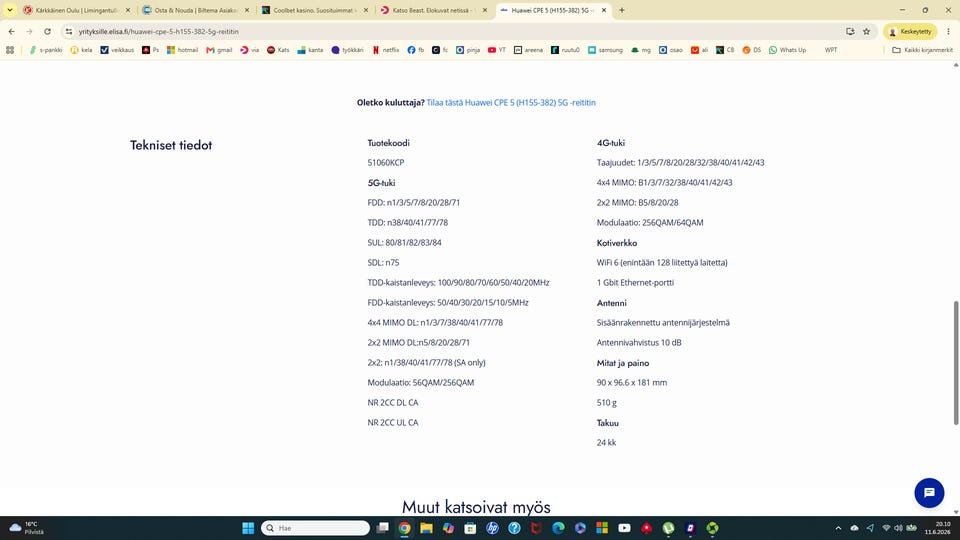Click the Tilaa tästä Huawei CPE 5 link

coord(511,103)
